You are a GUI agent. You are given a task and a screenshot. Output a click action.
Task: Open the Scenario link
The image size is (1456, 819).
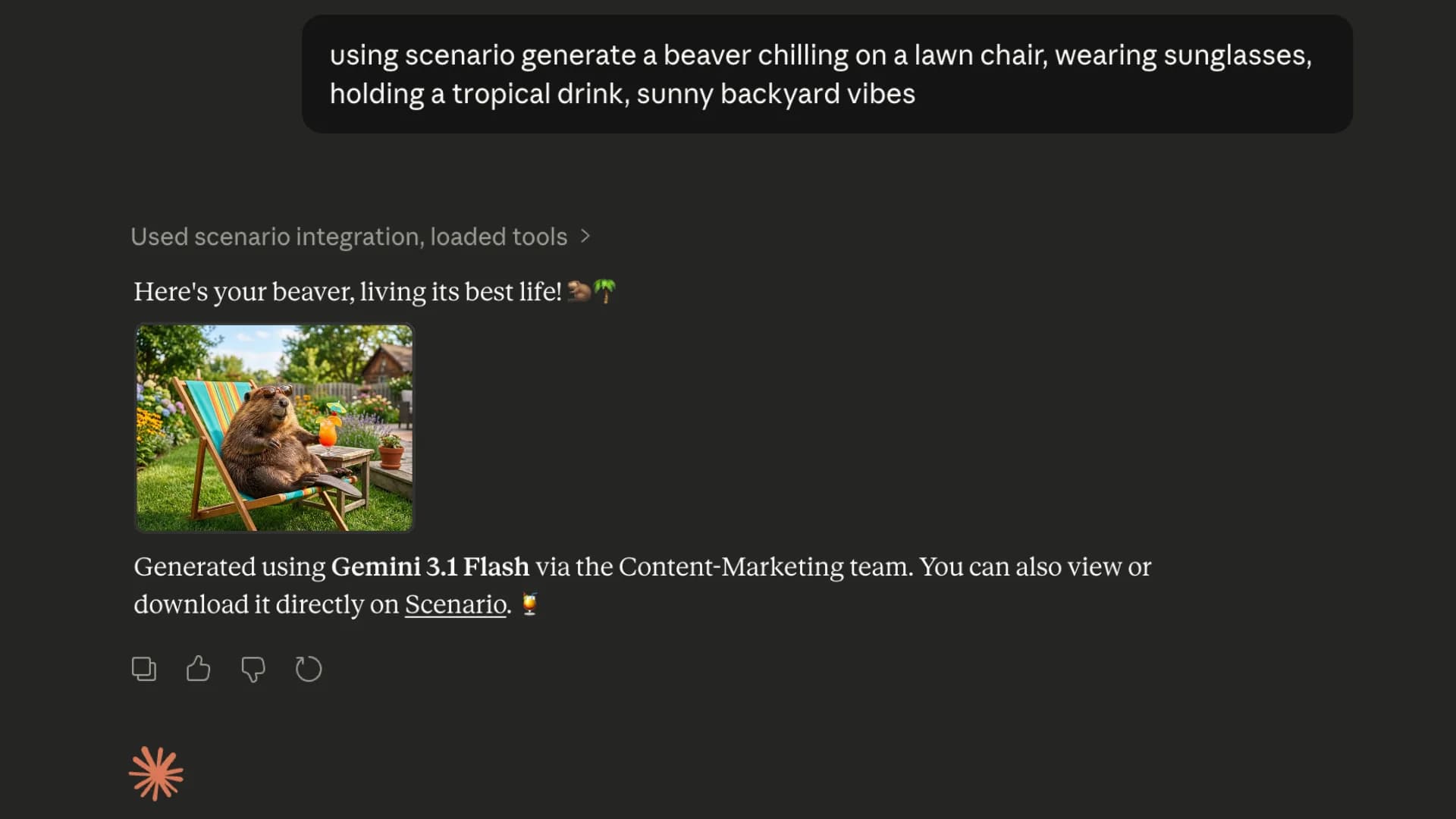(455, 604)
